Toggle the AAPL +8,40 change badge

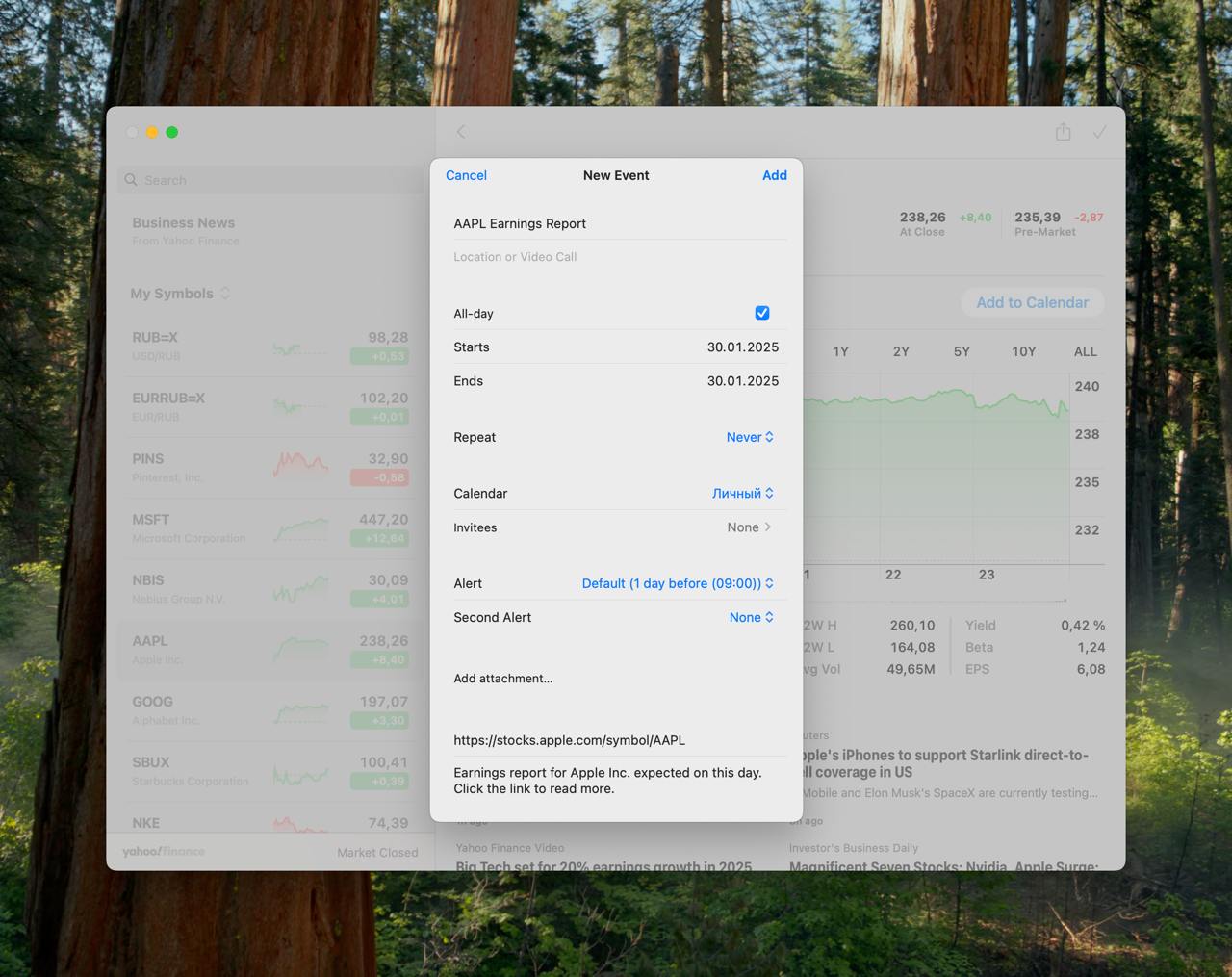(x=379, y=660)
